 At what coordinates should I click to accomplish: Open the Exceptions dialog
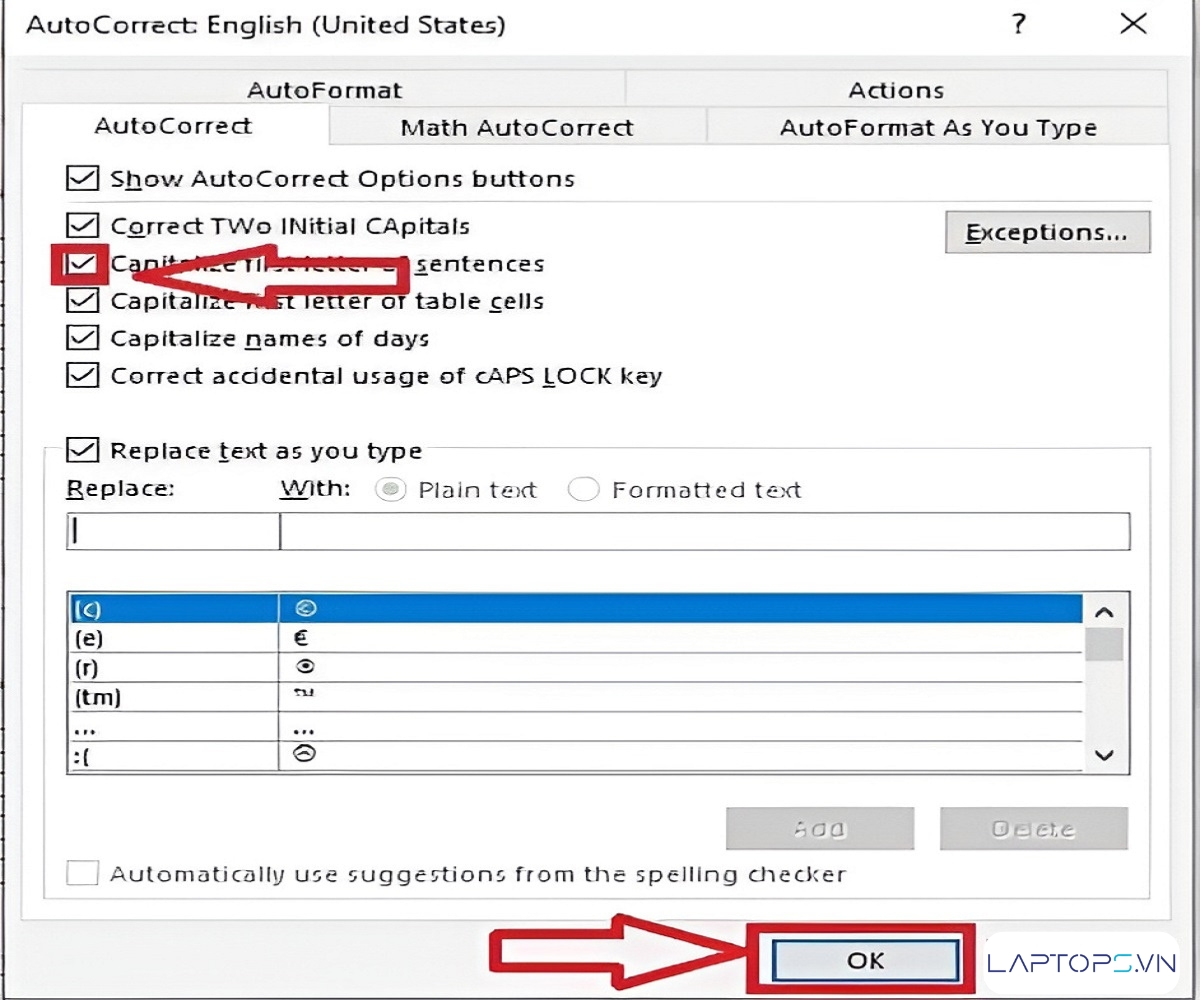pos(1047,233)
